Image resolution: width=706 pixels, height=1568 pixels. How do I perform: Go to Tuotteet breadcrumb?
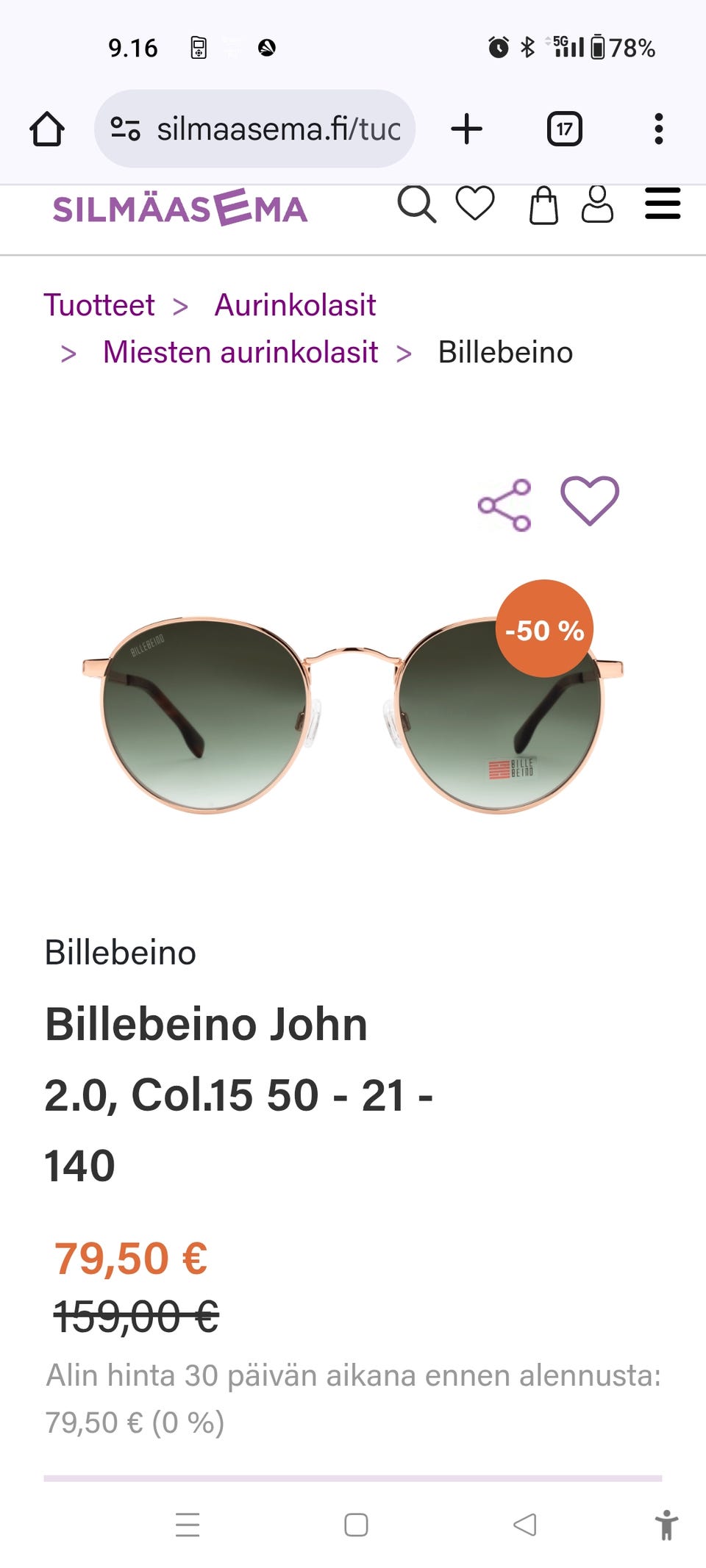coord(99,305)
